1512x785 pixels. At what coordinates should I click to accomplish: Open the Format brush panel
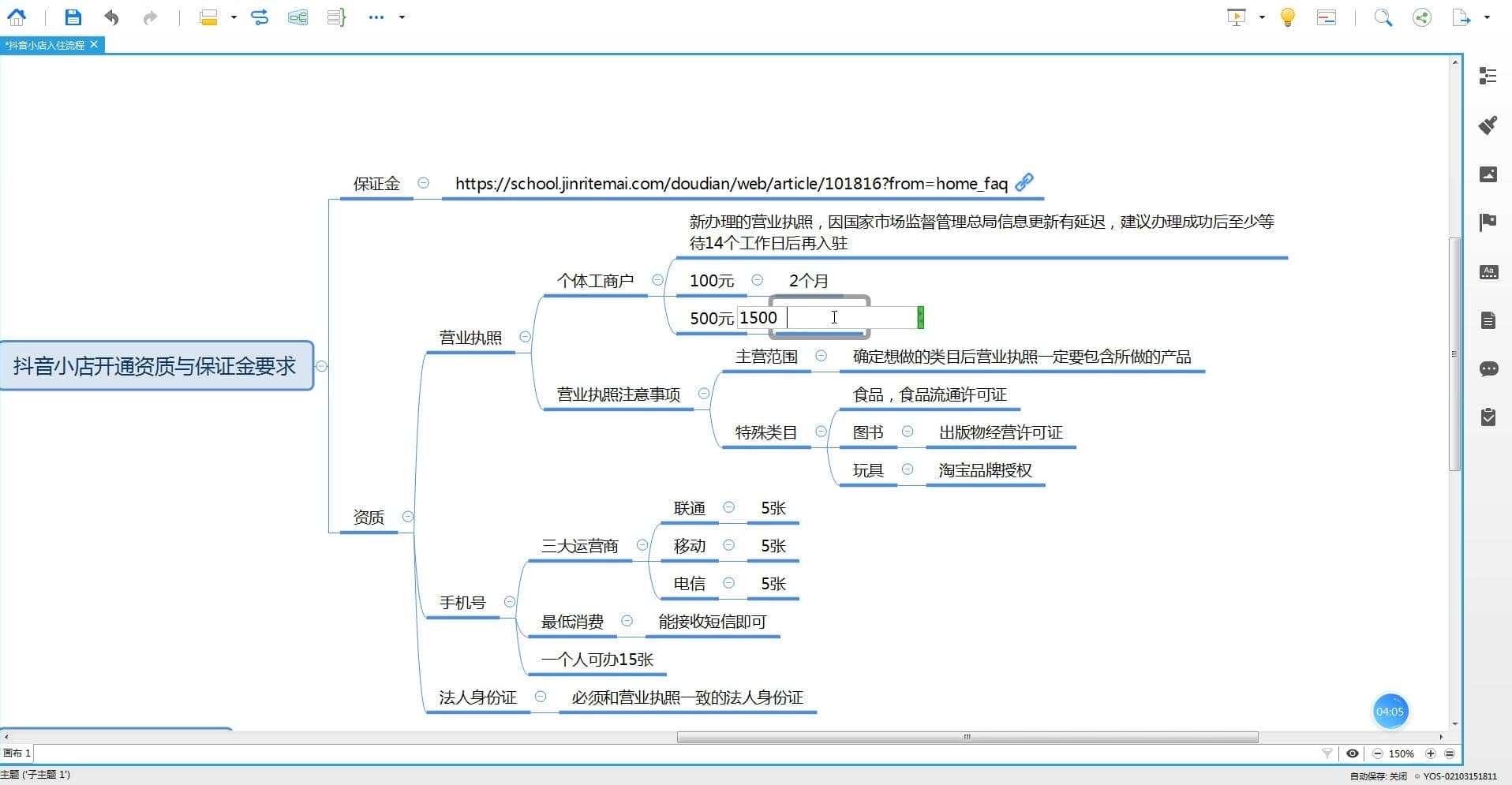(1488, 125)
